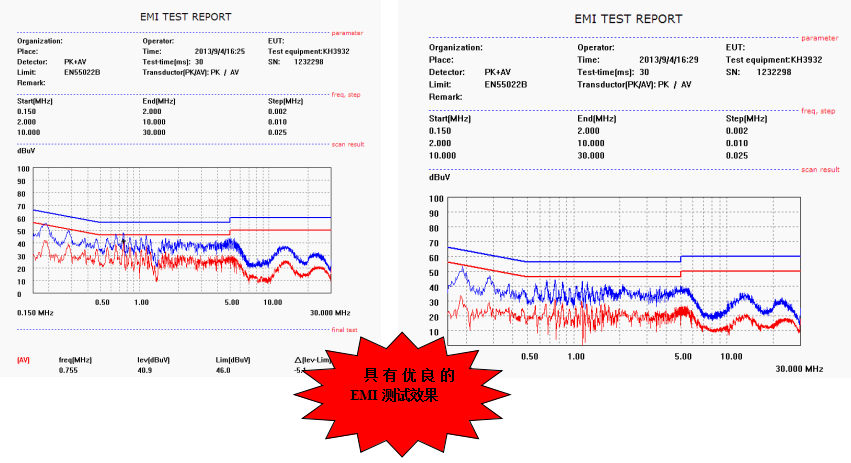Viewport: 851px width, 463px height.
Task: Click the 'scan result' section label in right report
Action: tap(820, 169)
